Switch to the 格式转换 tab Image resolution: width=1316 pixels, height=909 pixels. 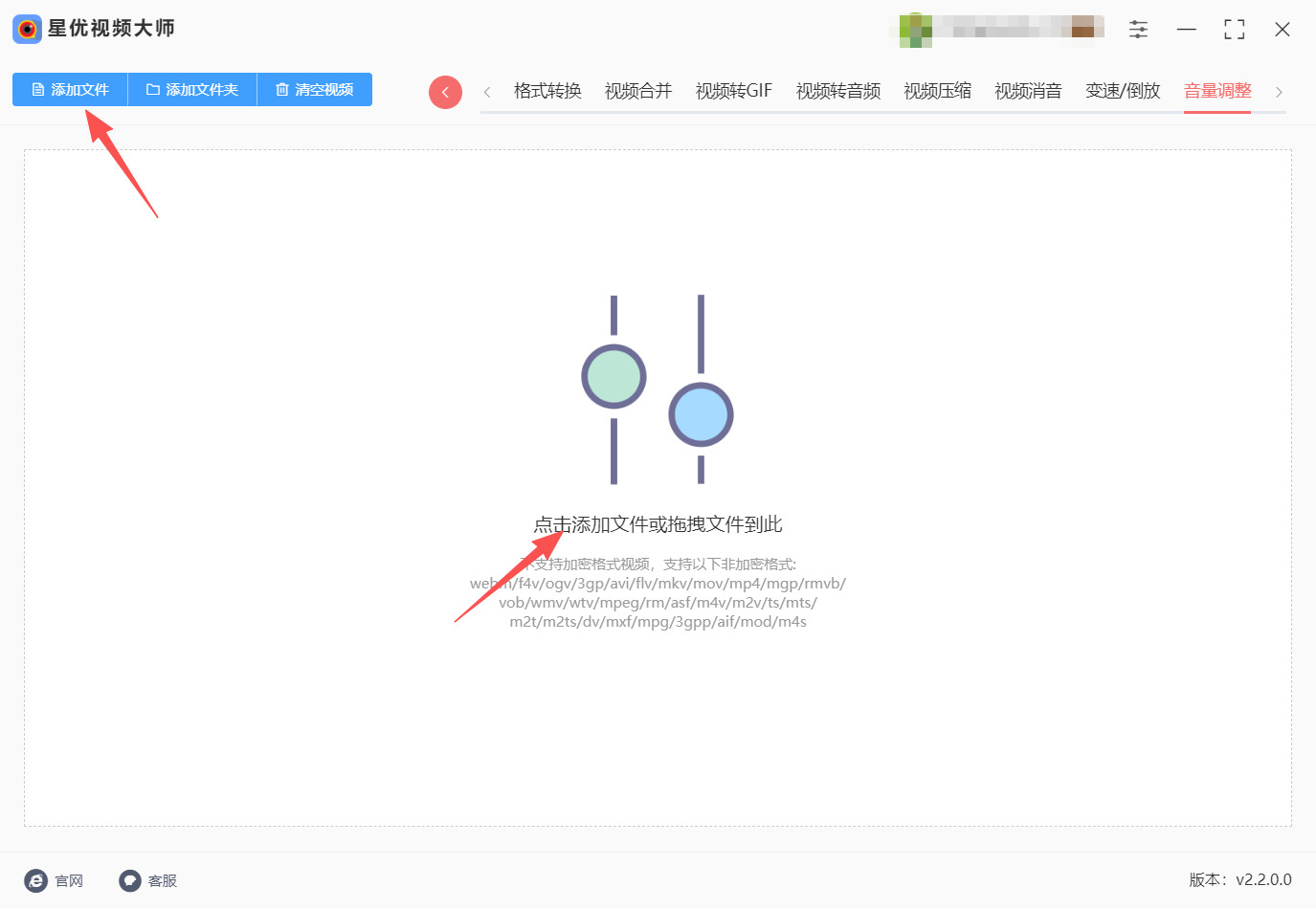coord(547,91)
